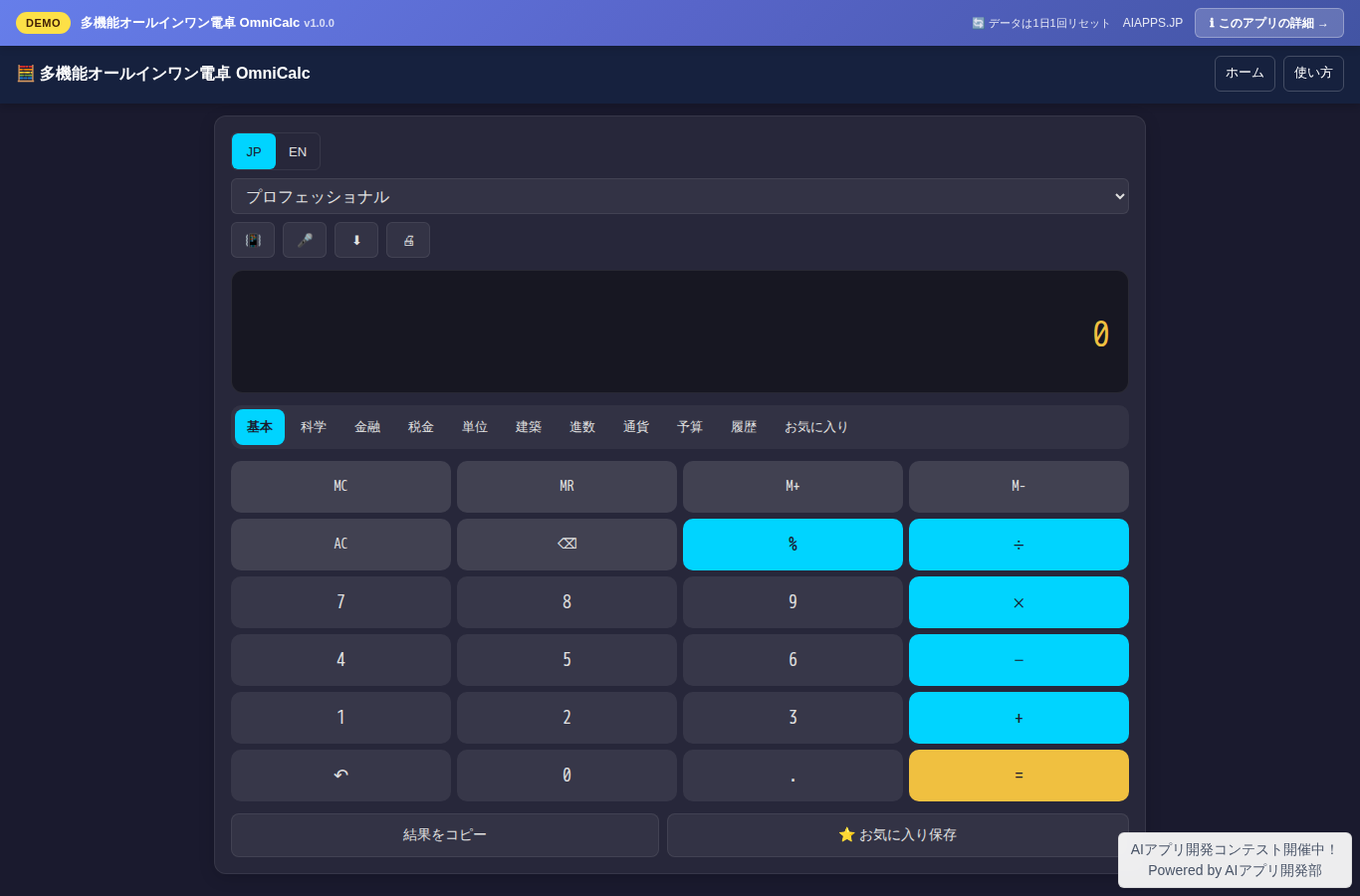The image size is (1360, 896).
Task: Click the MR memory recall key
Action: pyautogui.click(x=567, y=487)
